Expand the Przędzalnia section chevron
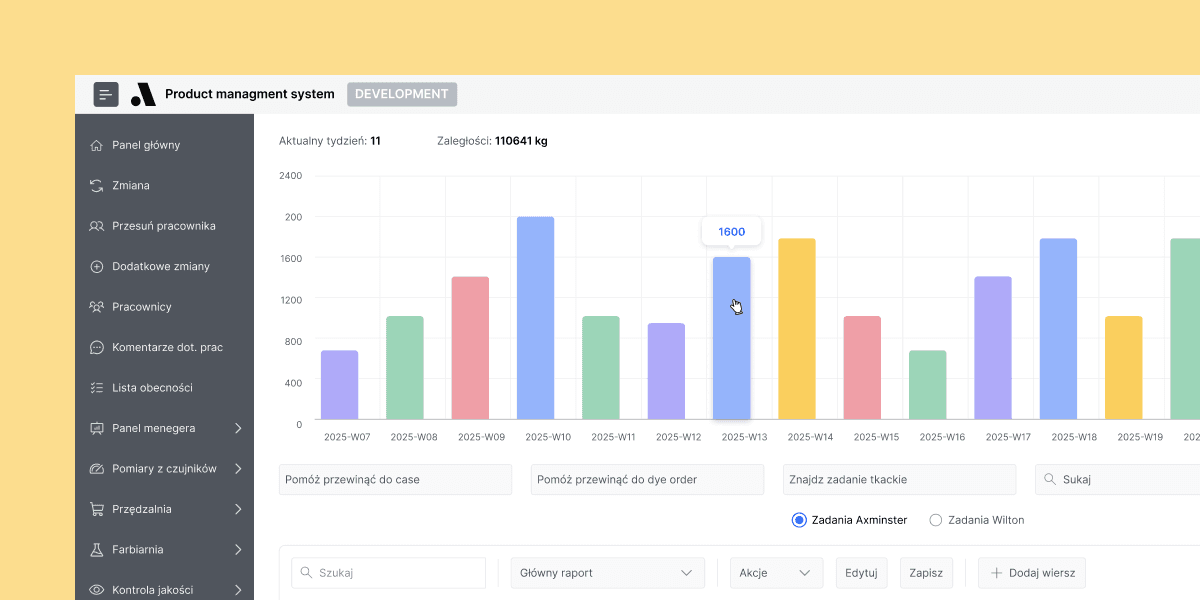The image size is (1200, 600). click(x=238, y=510)
